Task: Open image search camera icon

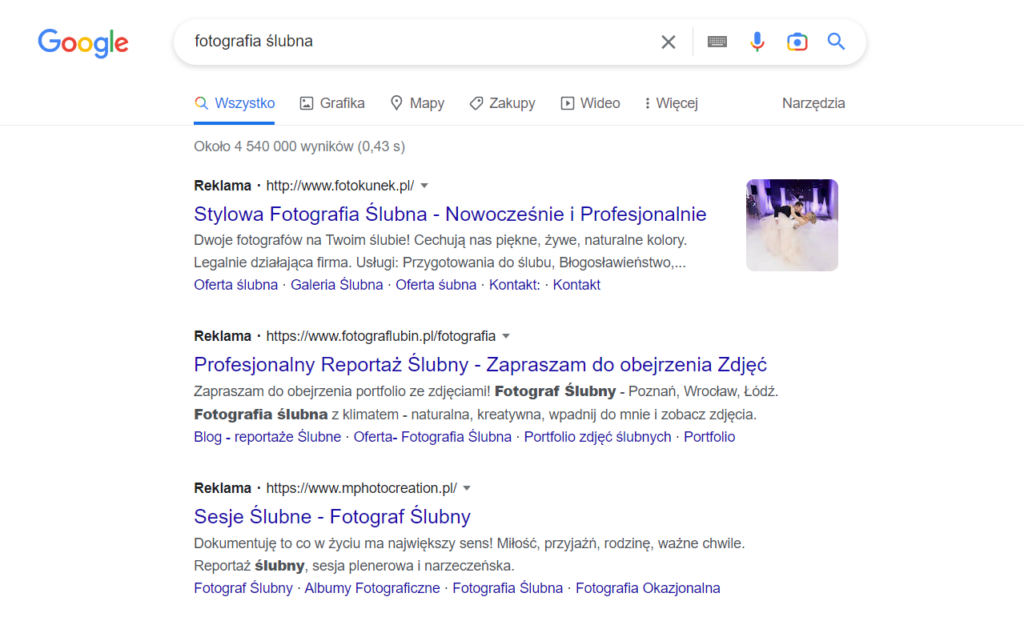Action: click(797, 42)
